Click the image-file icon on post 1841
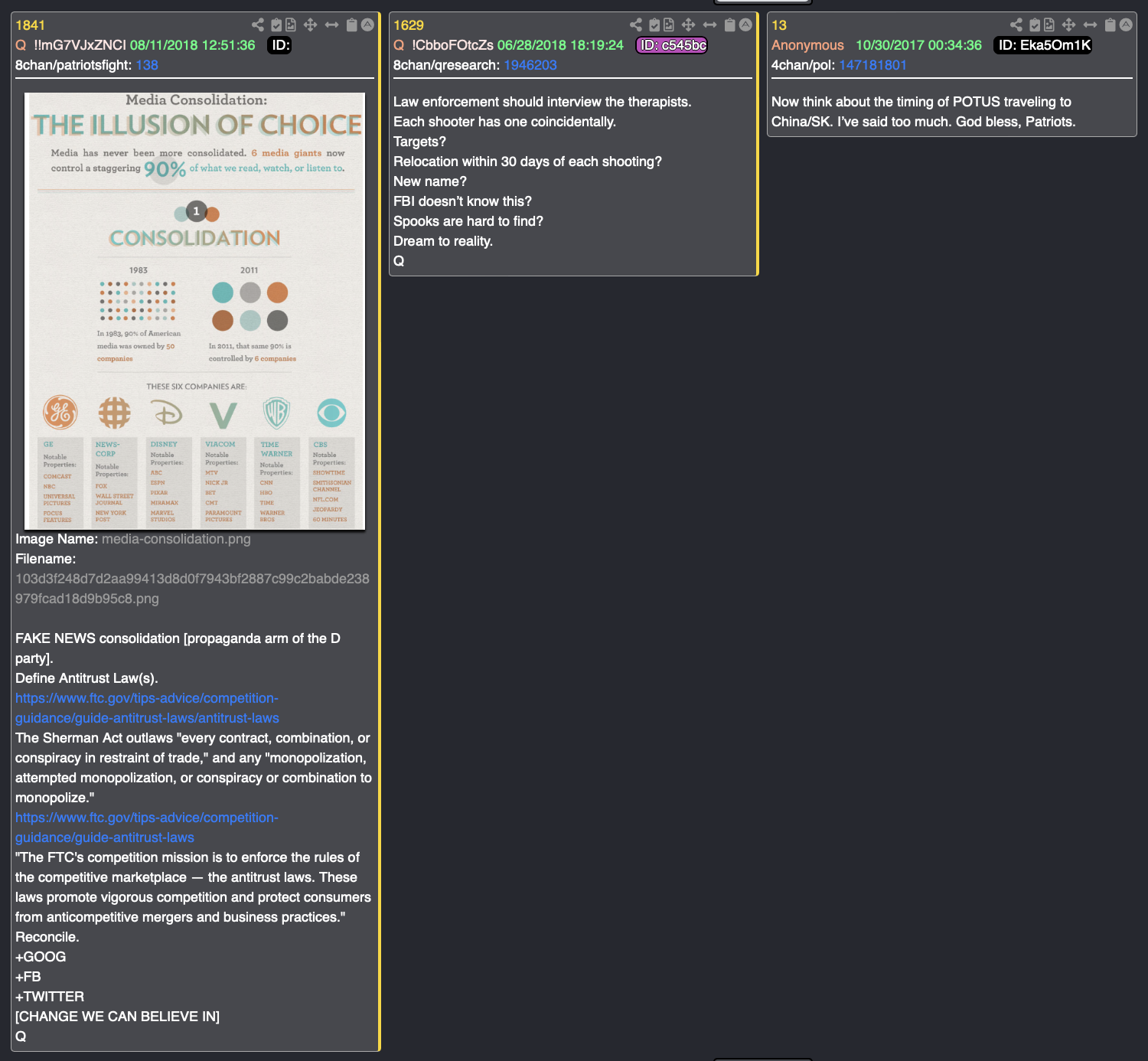The image size is (1148, 1061). coord(291,24)
